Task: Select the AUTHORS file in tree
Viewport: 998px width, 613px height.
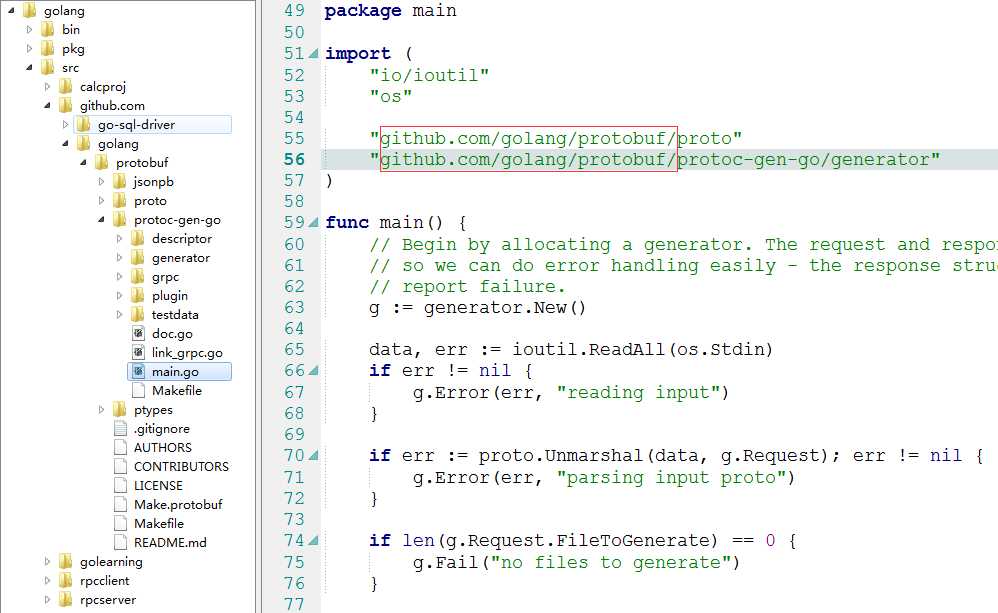Action: [x=162, y=447]
